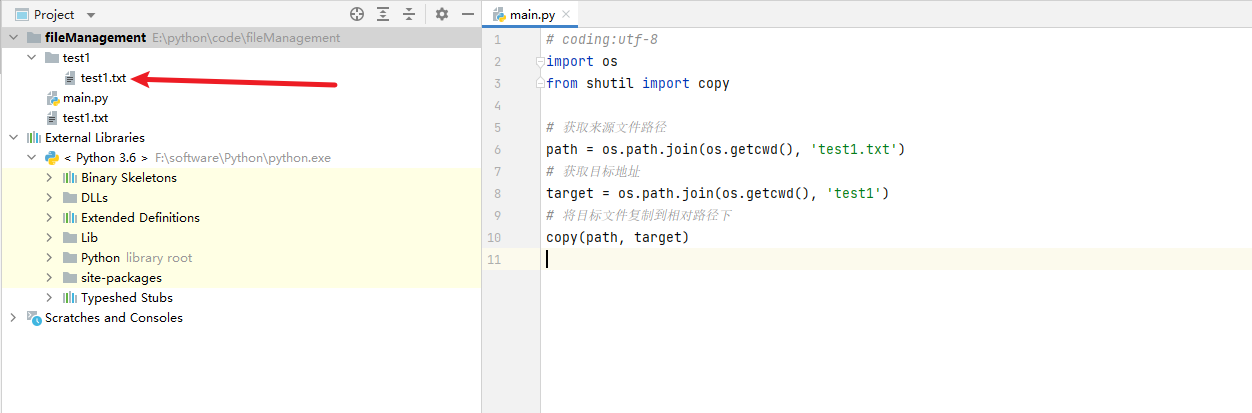Expand the Python library root chevron
The height and width of the screenshot is (413, 1252).
click(x=49, y=257)
